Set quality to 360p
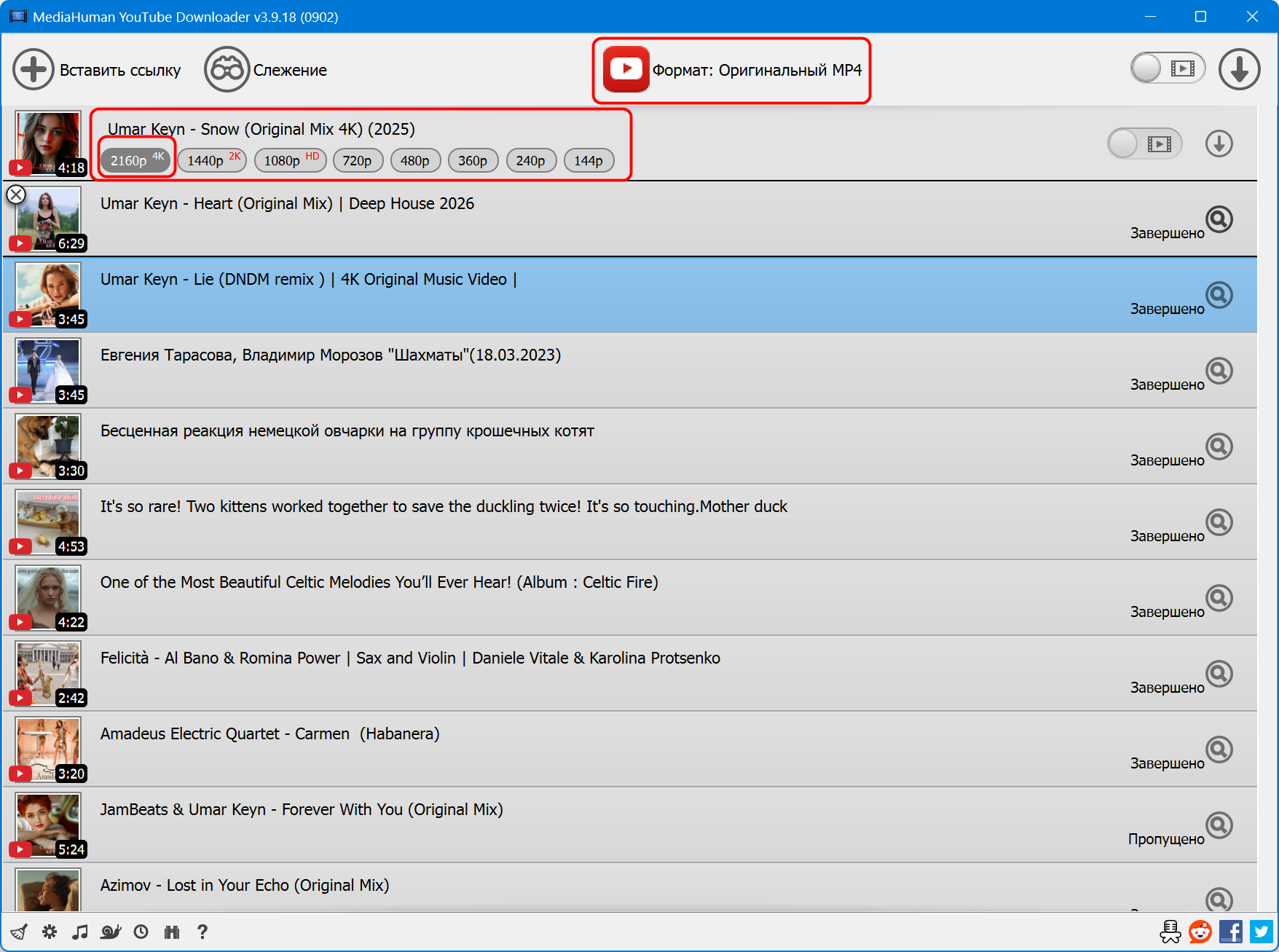The width and height of the screenshot is (1279, 952). 473,160
